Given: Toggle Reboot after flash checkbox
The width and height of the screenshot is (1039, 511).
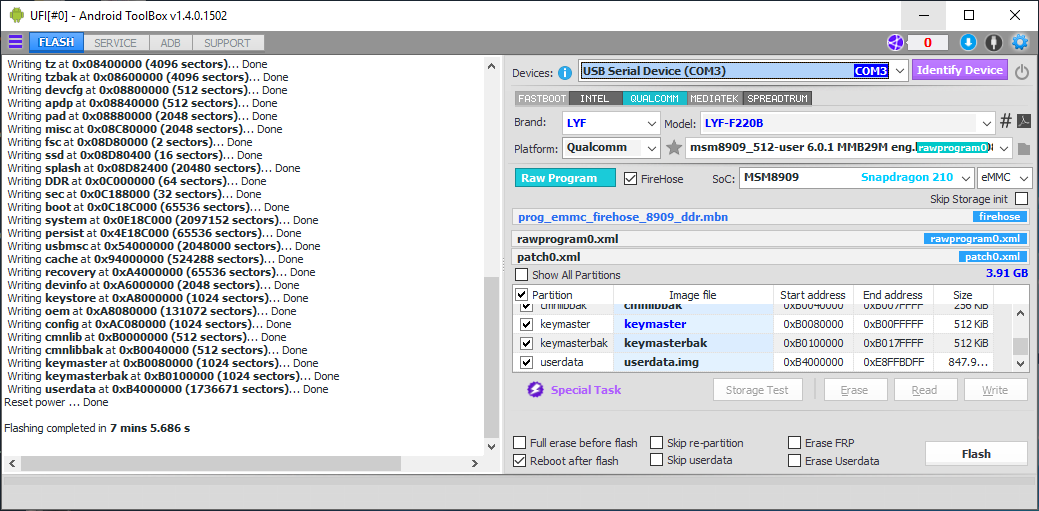Looking at the screenshot, I should coord(520,461).
